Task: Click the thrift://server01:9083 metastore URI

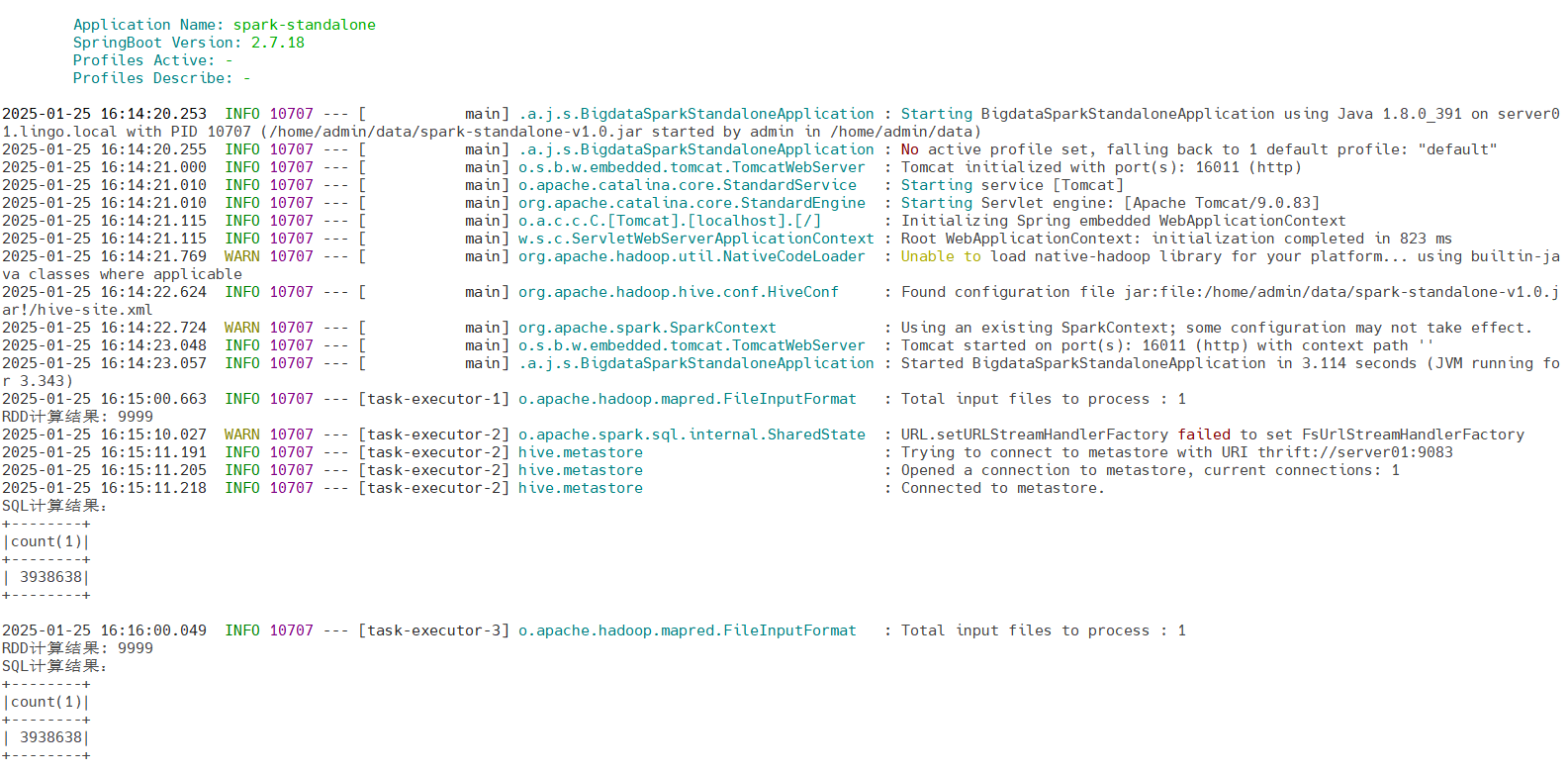Action: (1355, 452)
